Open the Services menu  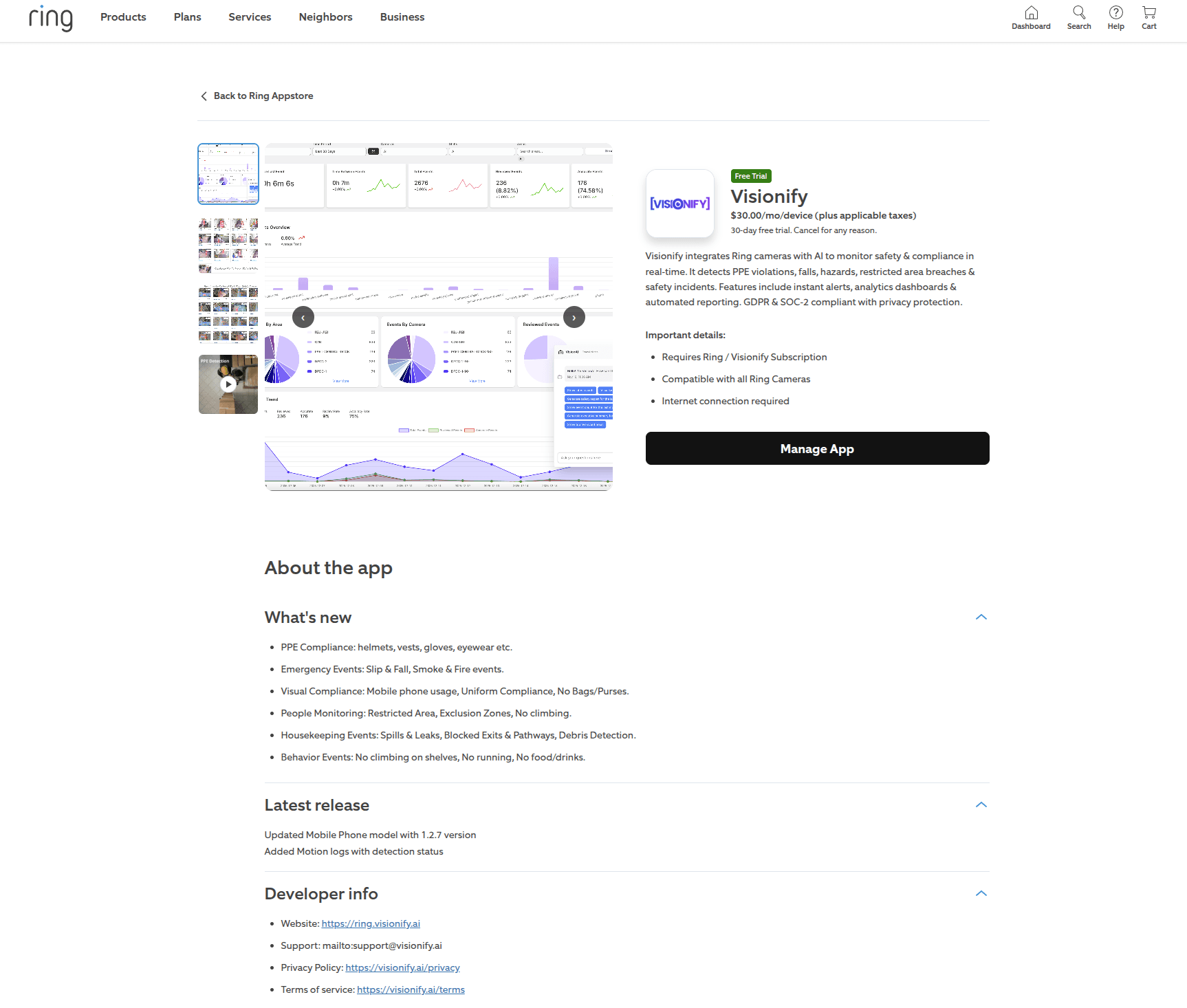(x=249, y=17)
